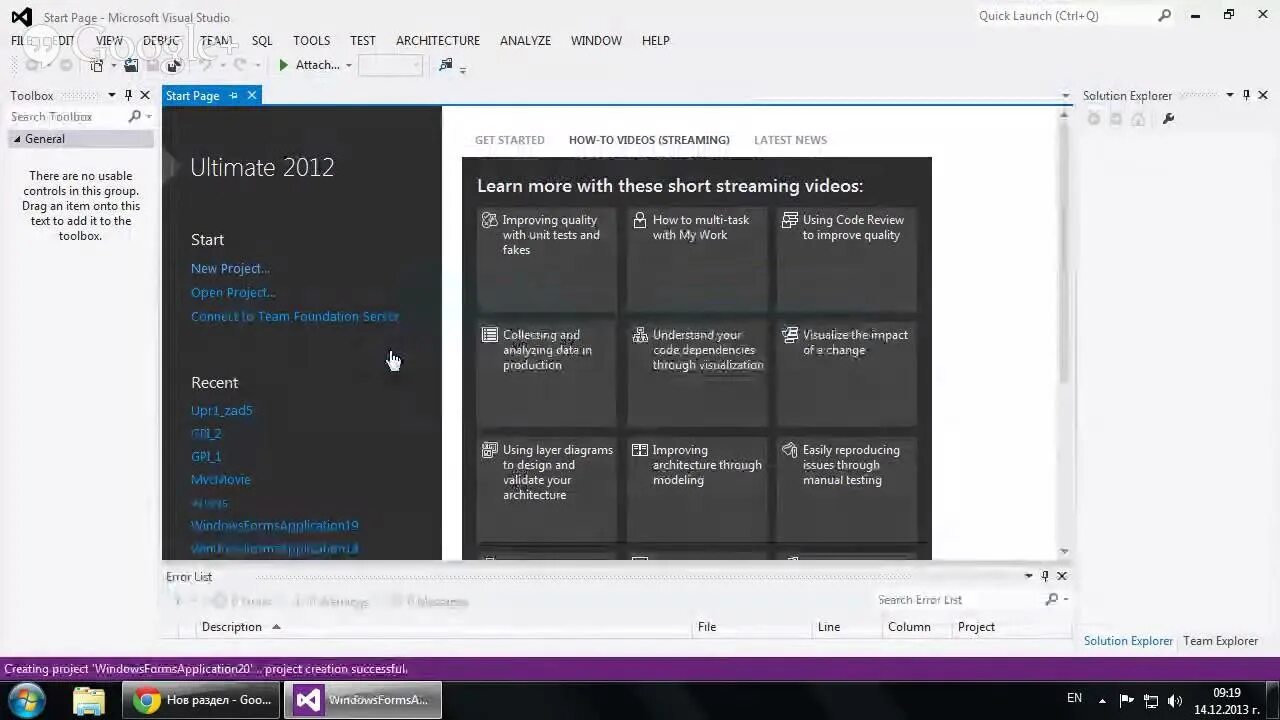Click the New Project toolbar icon
Image resolution: width=1280 pixels, height=720 pixels.
(97, 65)
